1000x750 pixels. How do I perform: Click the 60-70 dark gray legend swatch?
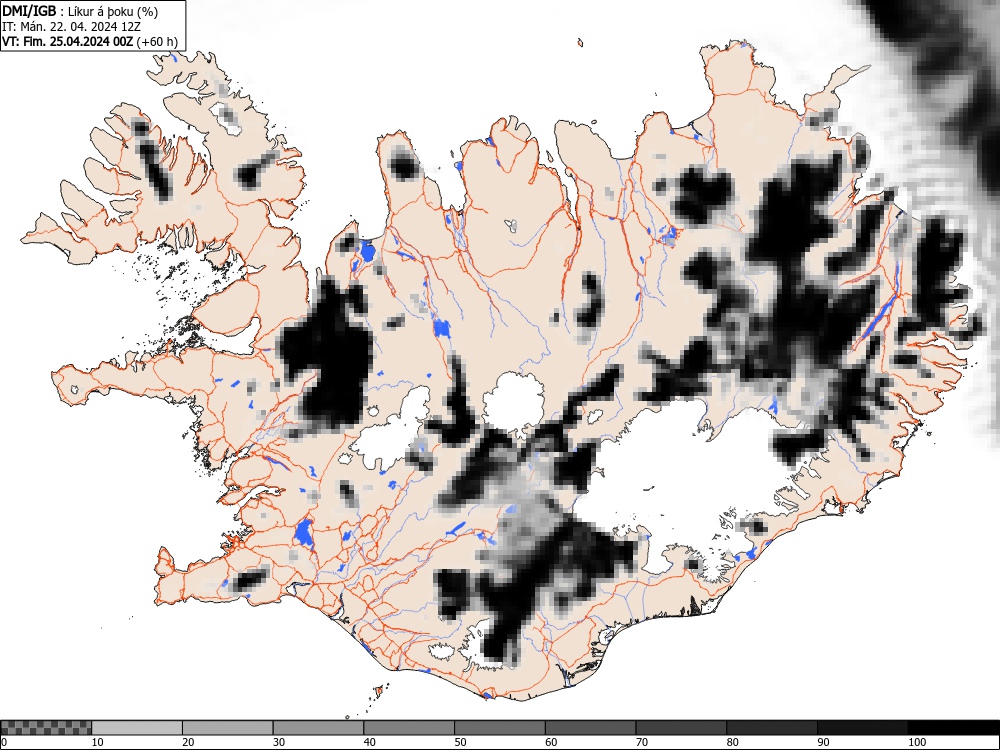pyautogui.click(x=590, y=728)
